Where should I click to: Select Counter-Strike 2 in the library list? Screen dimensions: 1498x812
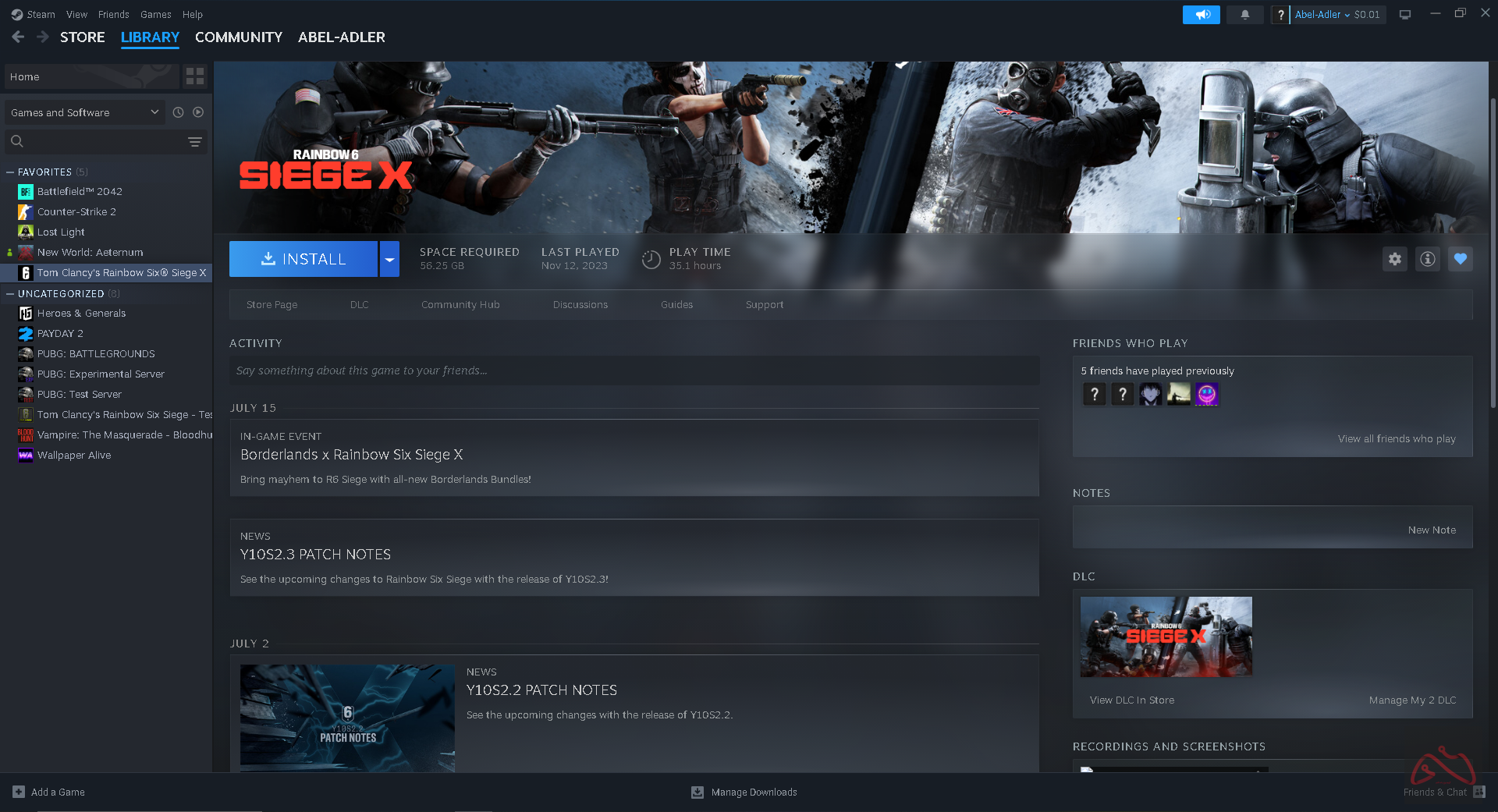pos(76,212)
